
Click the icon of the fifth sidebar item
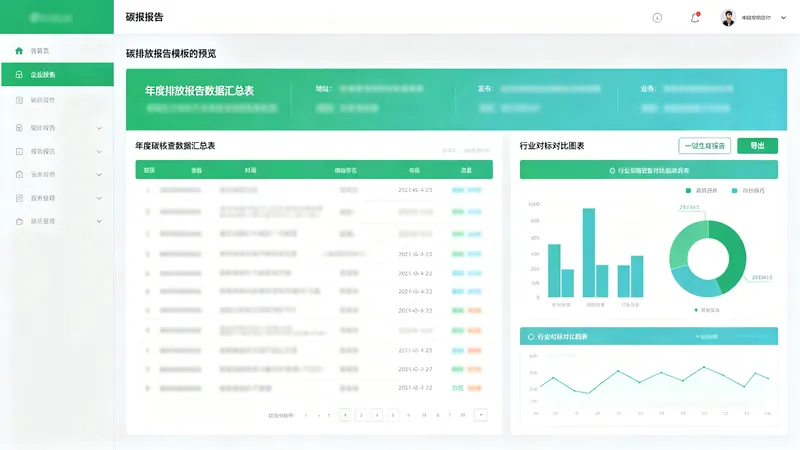click(x=19, y=152)
